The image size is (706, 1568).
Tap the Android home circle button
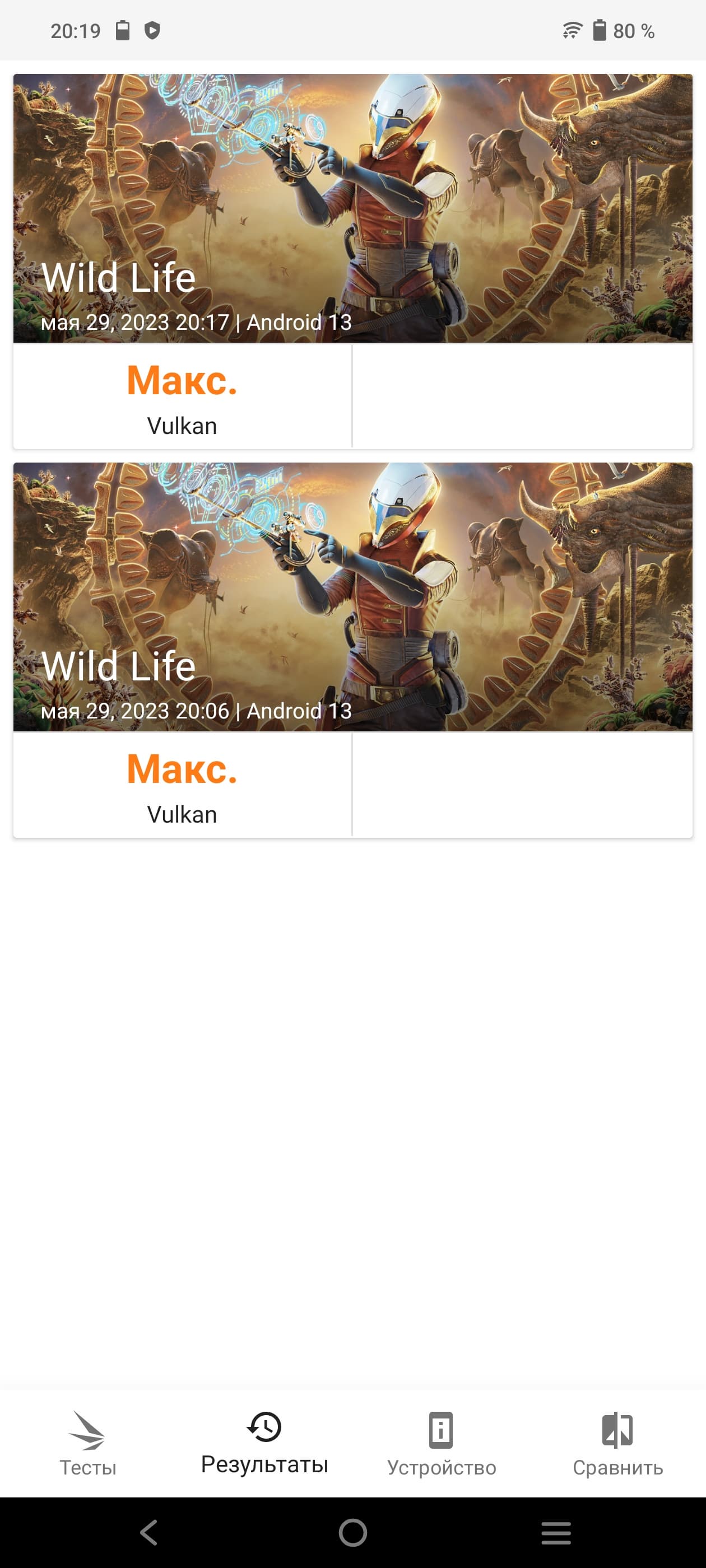point(352,1532)
